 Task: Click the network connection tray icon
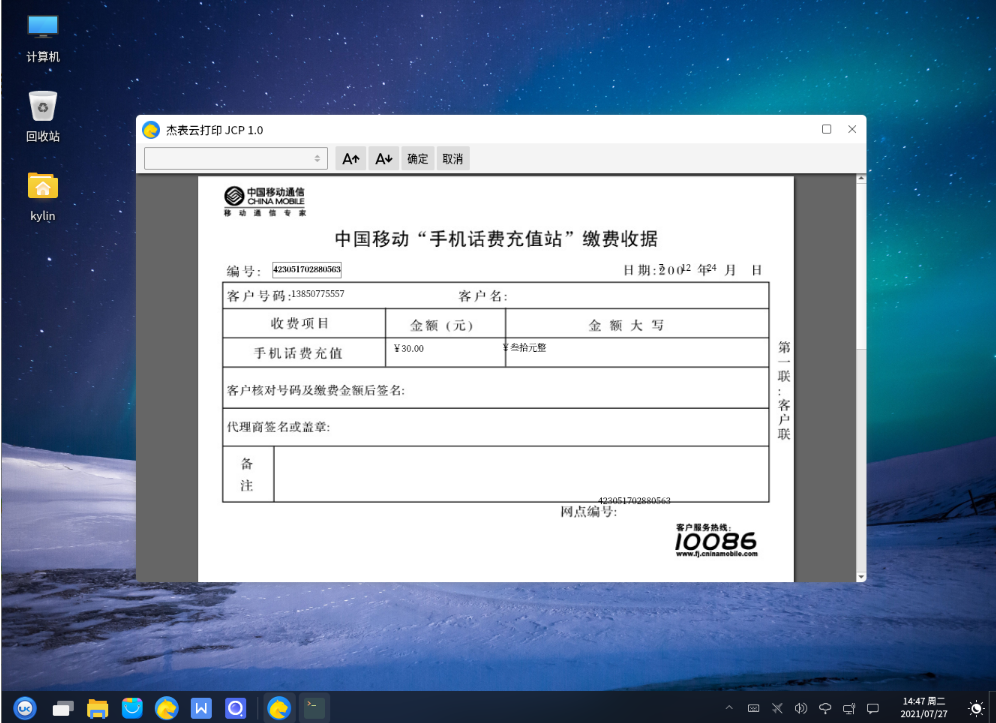(849, 708)
